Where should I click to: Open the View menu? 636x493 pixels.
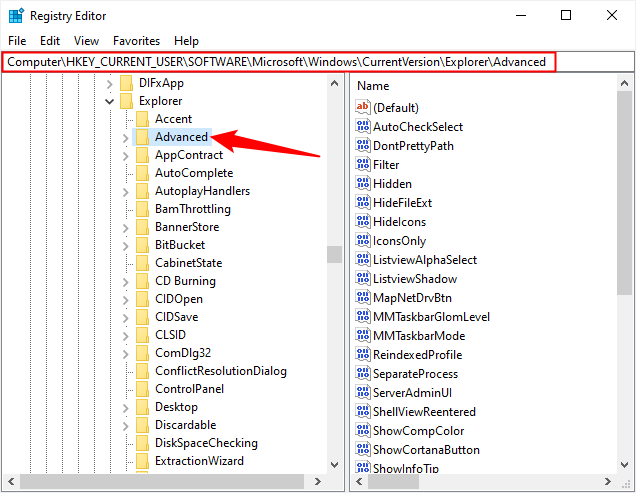(x=86, y=41)
